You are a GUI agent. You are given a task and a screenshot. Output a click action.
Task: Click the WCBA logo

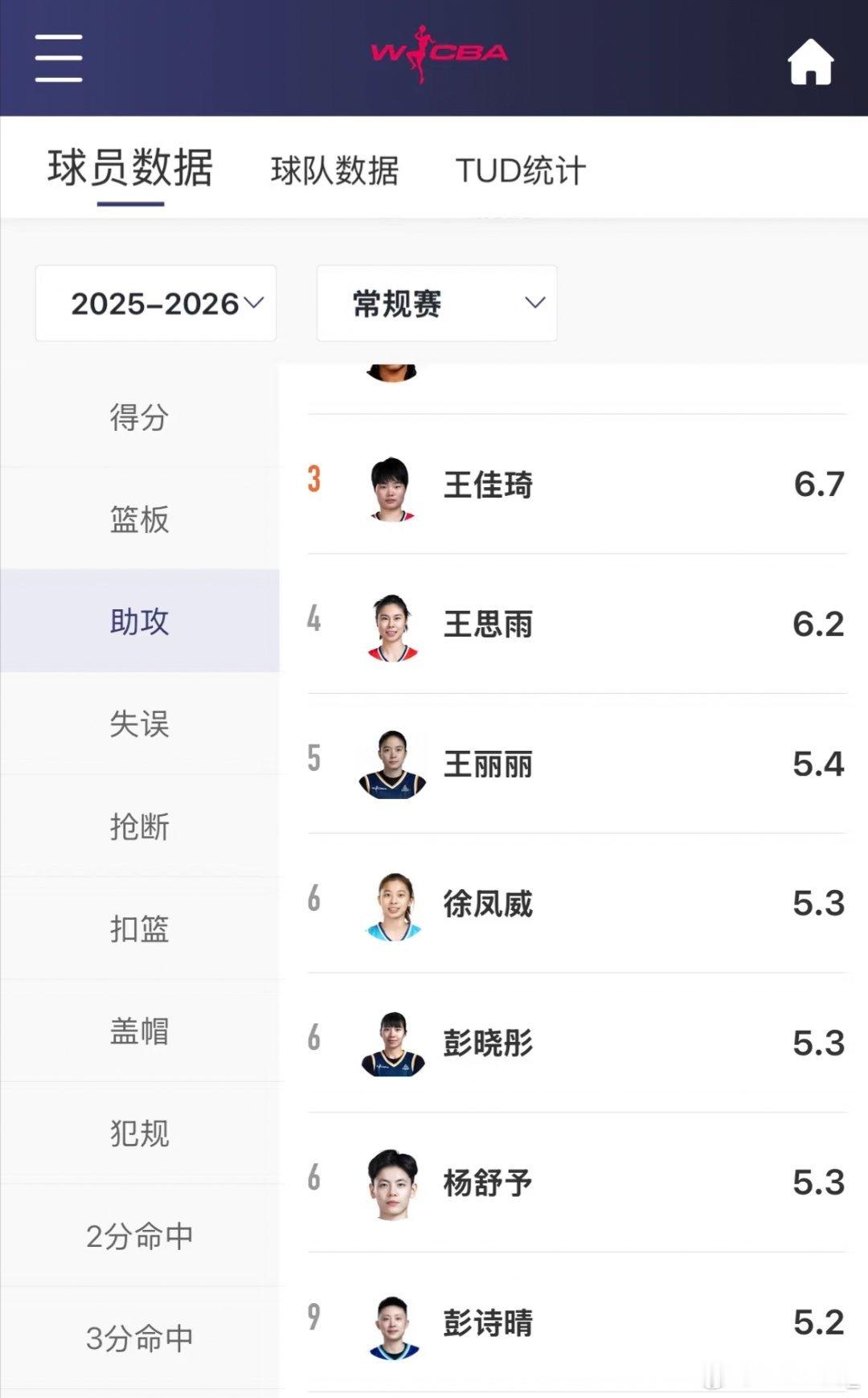[x=439, y=54]
